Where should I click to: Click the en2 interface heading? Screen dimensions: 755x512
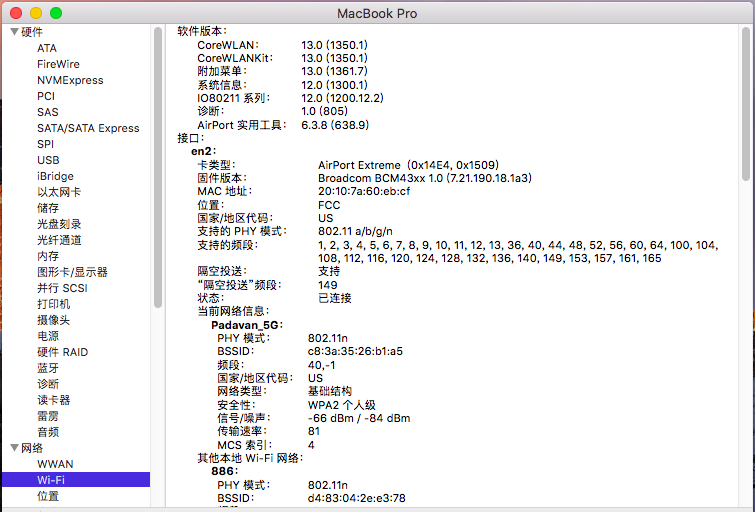204,151
